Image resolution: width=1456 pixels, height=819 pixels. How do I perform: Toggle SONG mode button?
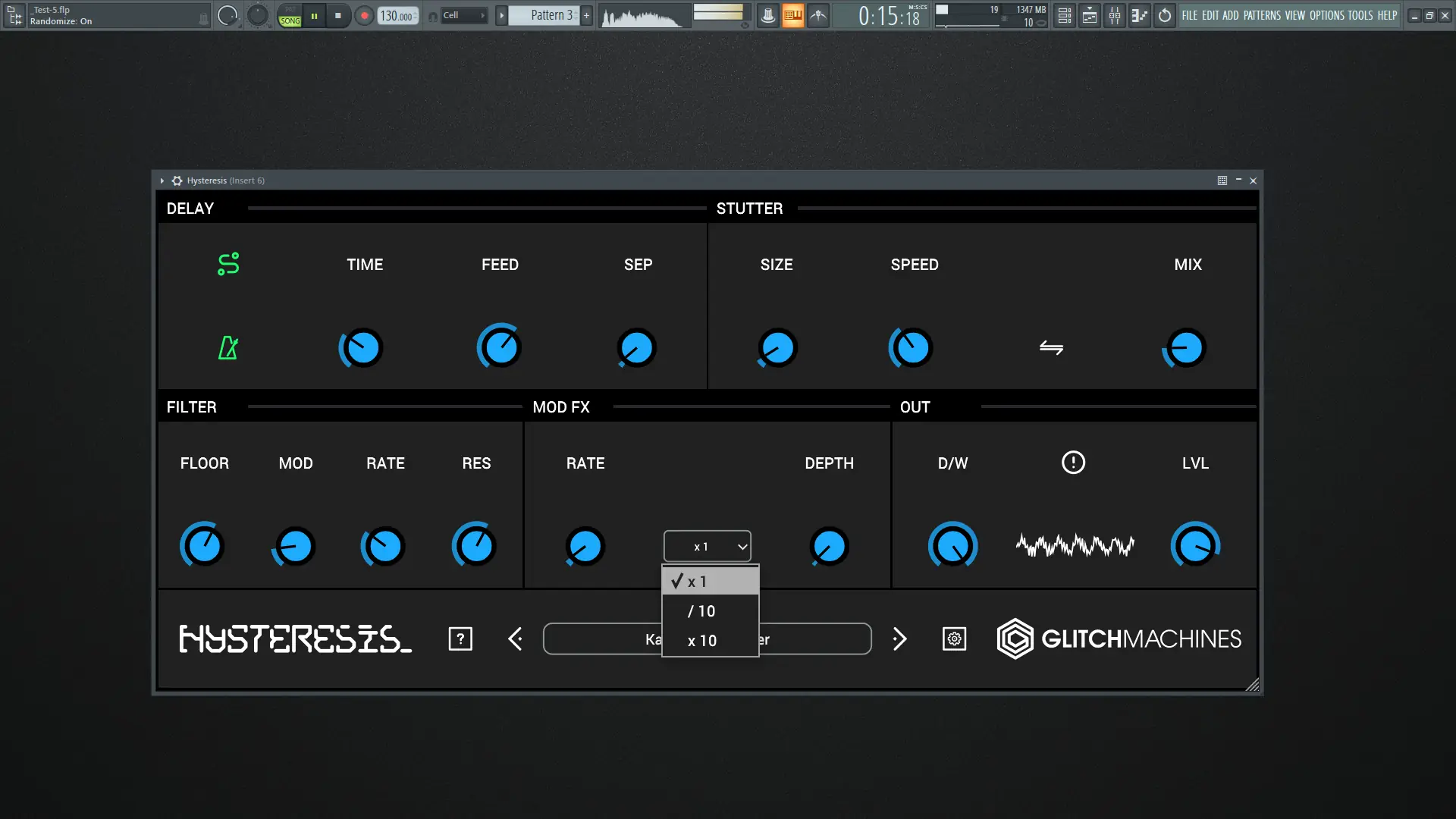[x=290, y=20]
